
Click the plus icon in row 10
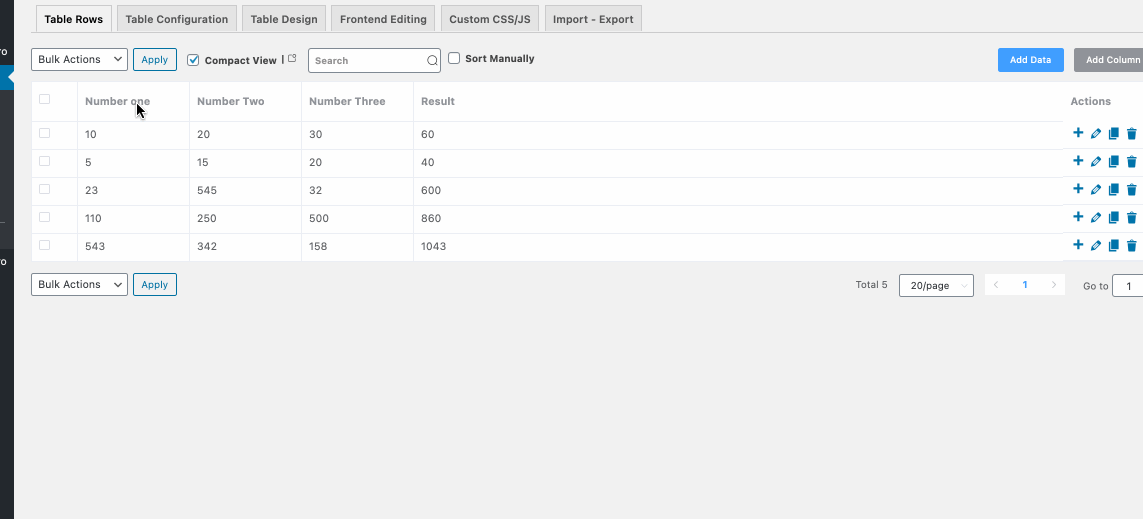pos(1078,133)
